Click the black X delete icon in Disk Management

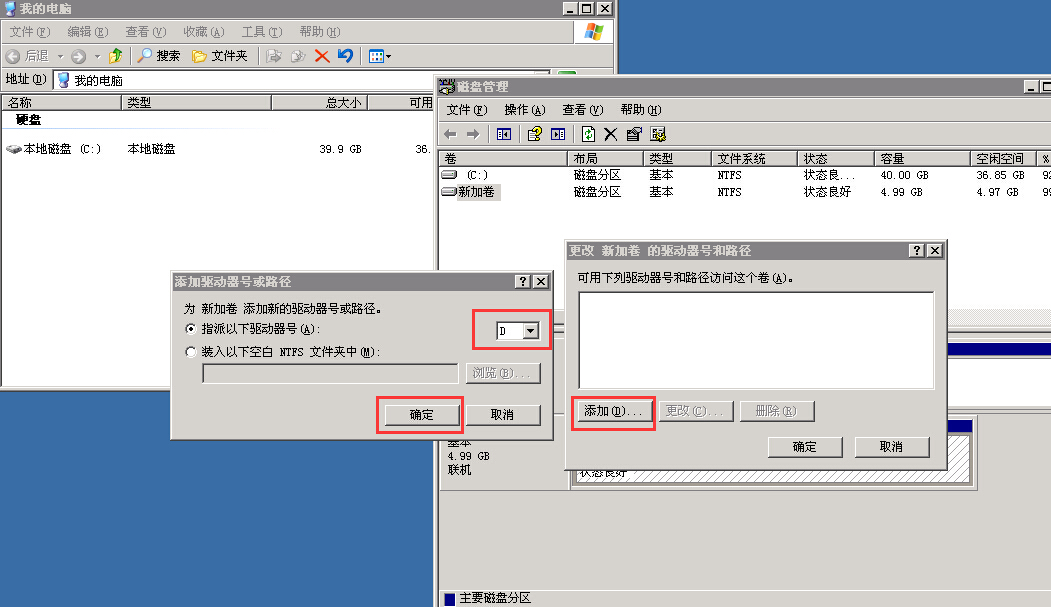(610, 134)
